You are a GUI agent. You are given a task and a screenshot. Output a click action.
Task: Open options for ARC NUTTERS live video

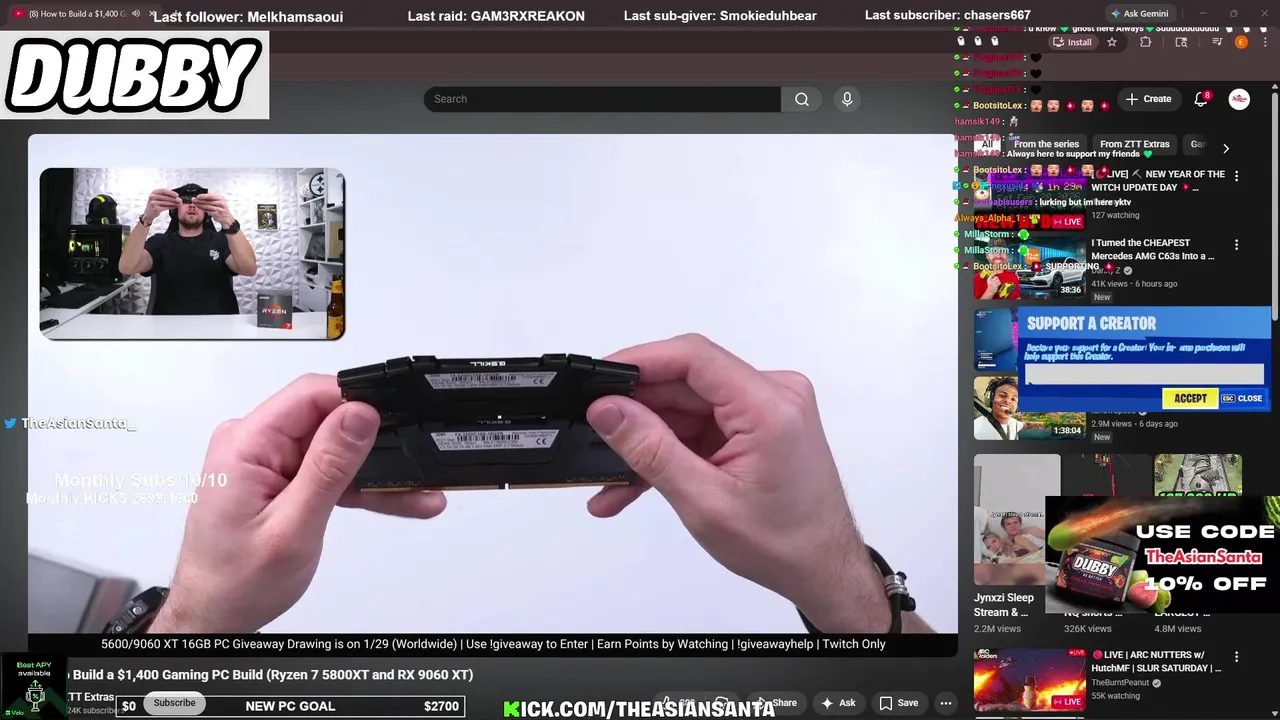click(1236, 657)
